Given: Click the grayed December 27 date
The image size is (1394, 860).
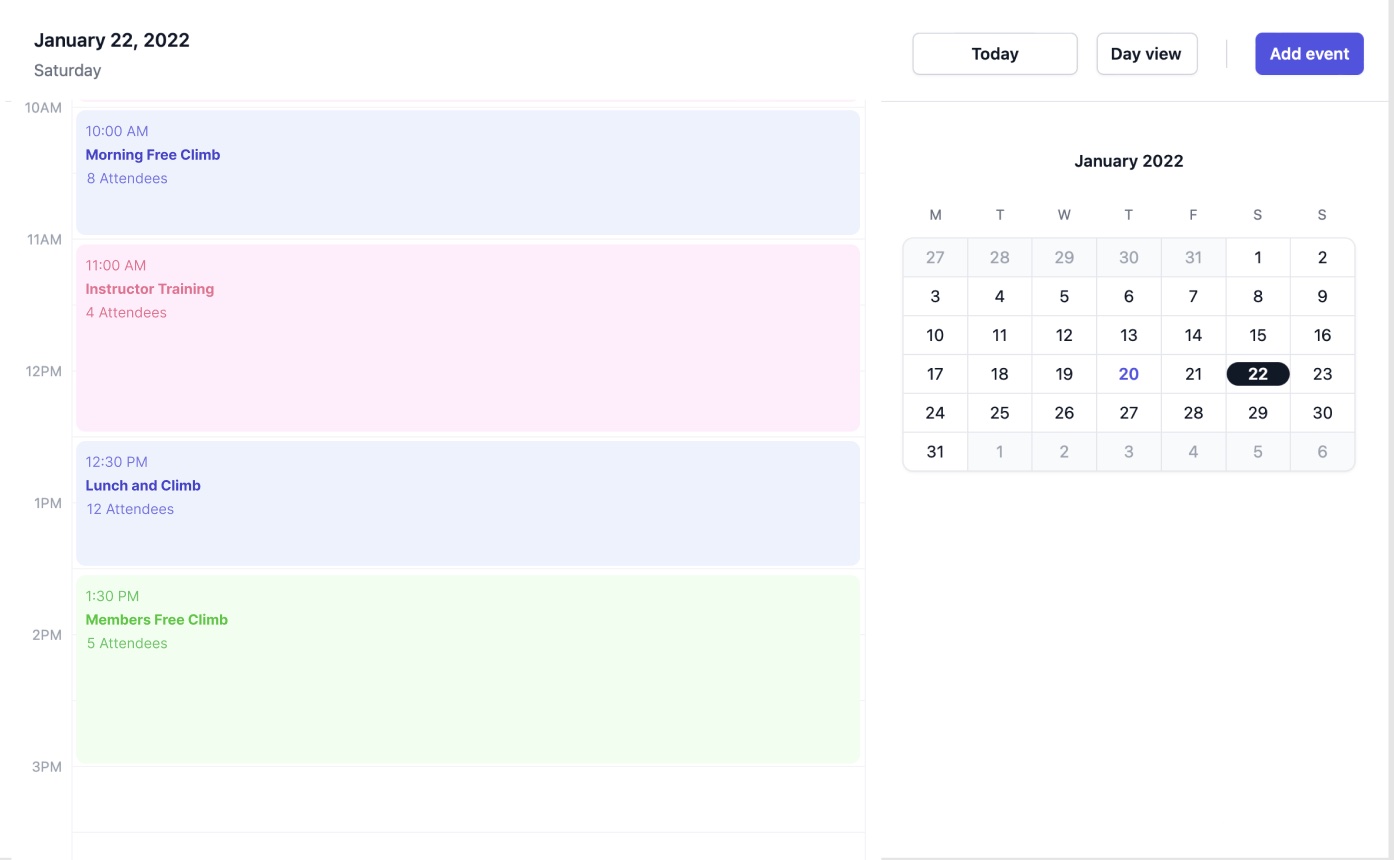Looking at the screenshot, I should (x=935, y=257).
